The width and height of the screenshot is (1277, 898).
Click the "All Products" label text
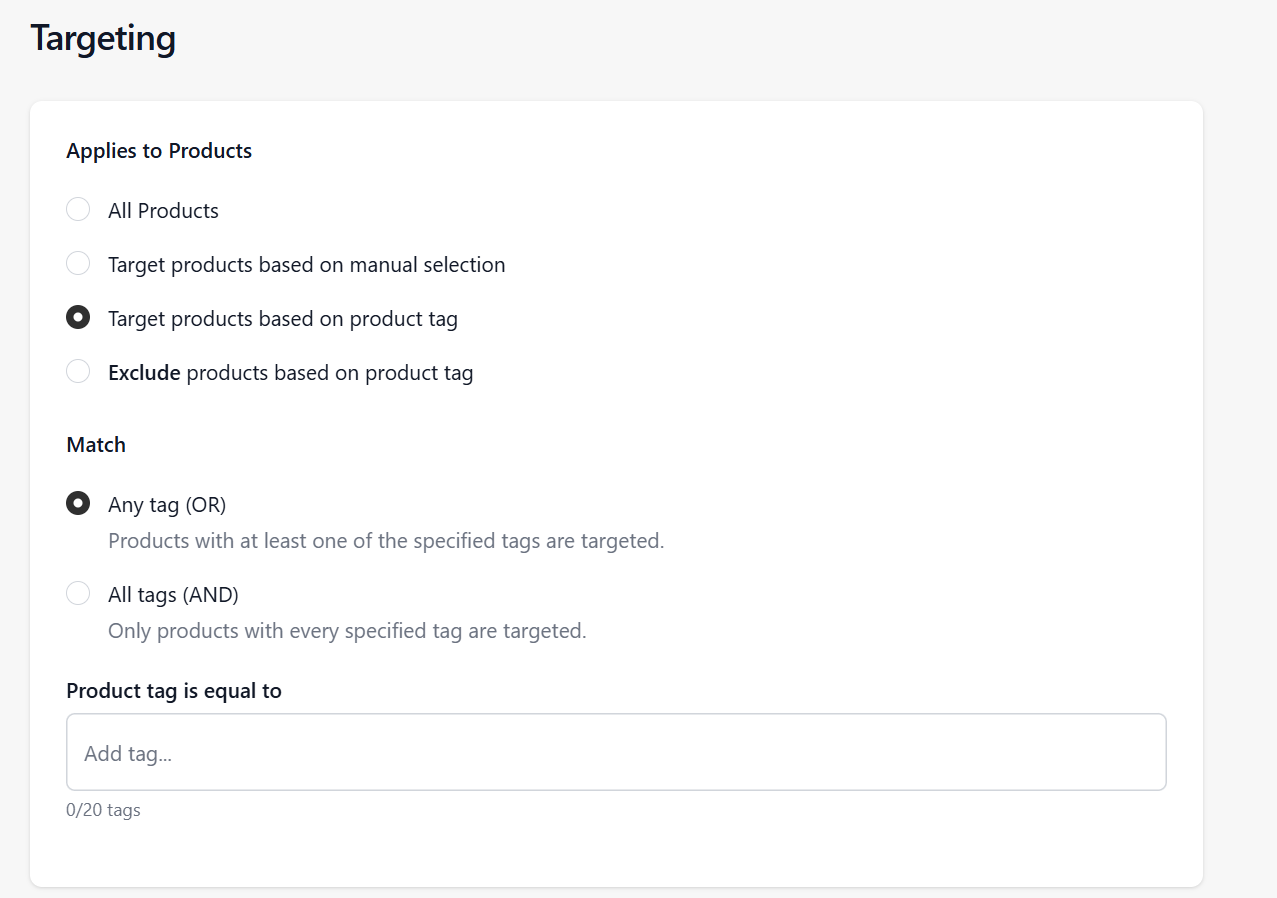163,211
